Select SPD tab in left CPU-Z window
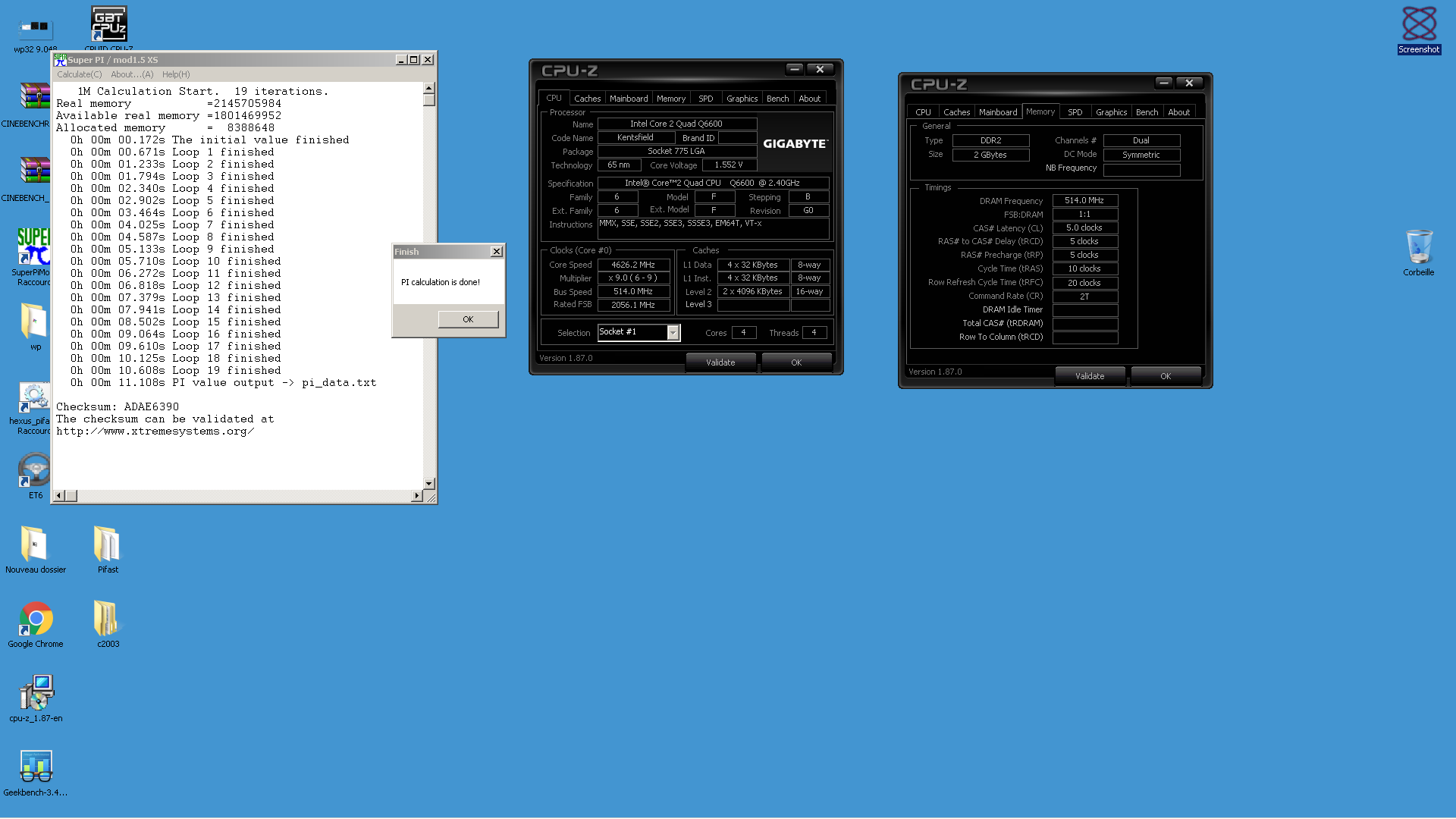The width and height of the screenshot is (1456, 819). (x=706, y=99)
